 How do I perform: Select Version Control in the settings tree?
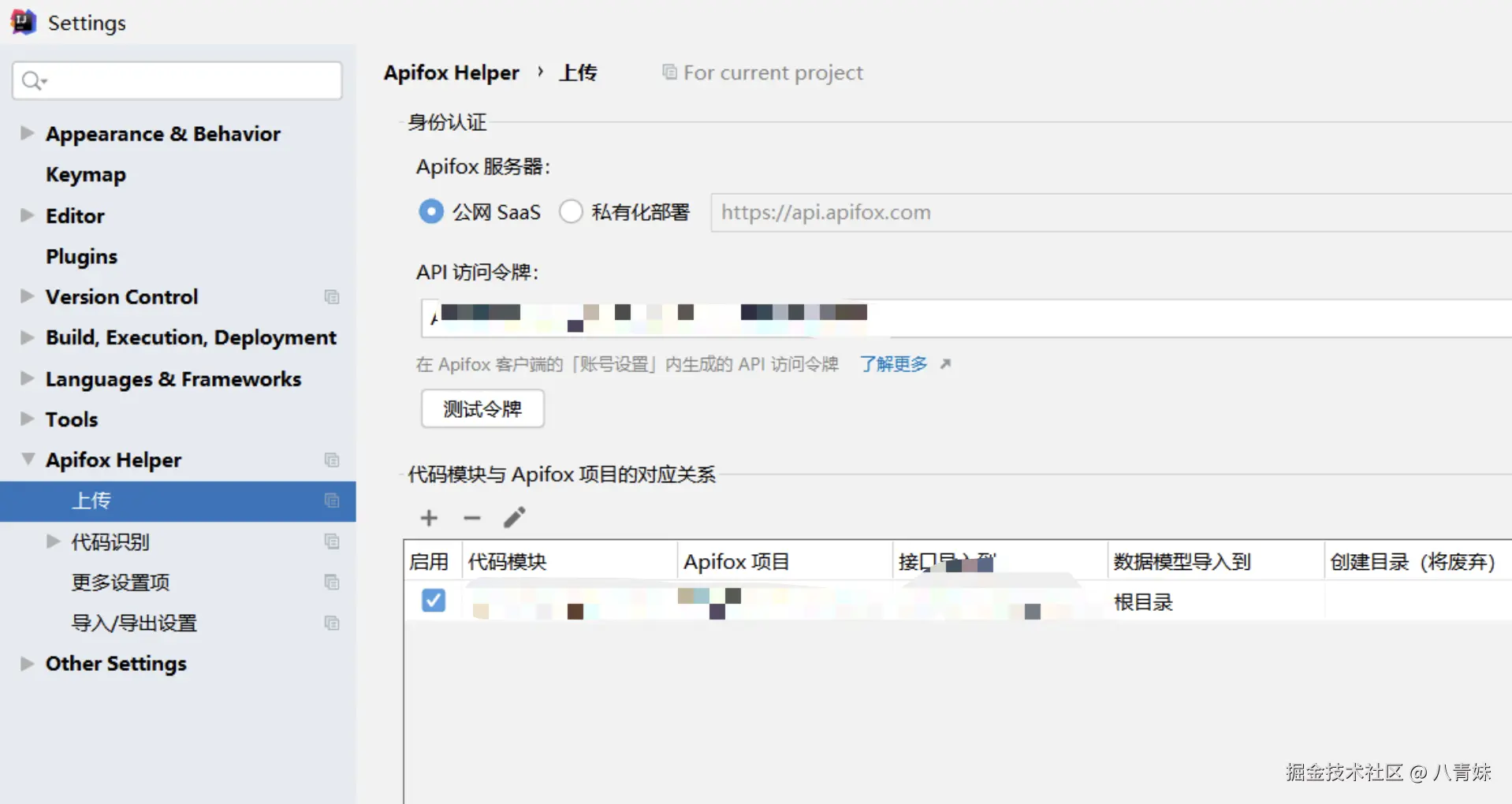pyautogui.click(x=122, y=296)
